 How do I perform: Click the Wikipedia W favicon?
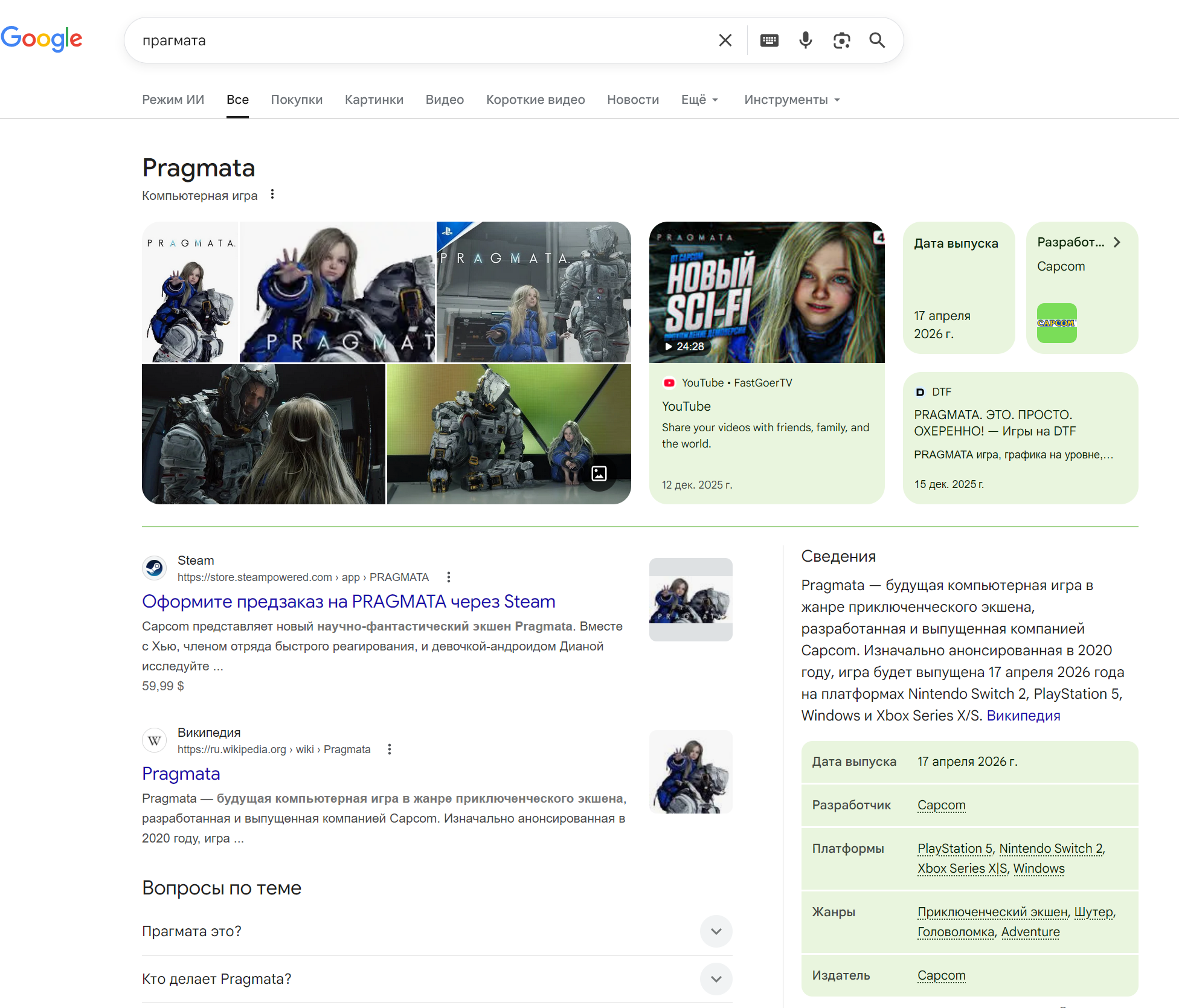[155, 740]
